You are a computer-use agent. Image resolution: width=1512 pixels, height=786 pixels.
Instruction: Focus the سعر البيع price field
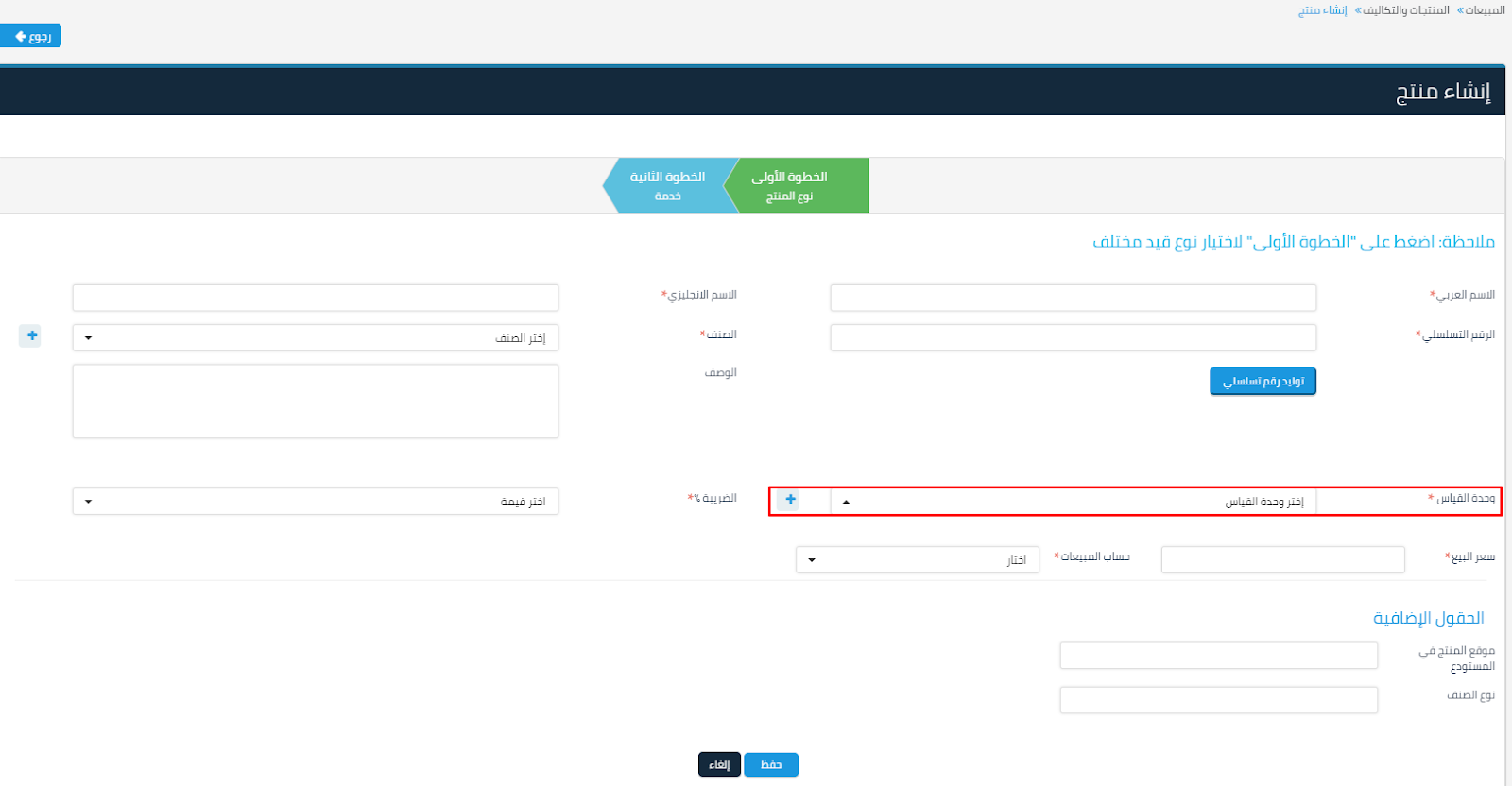[1282, 559]
